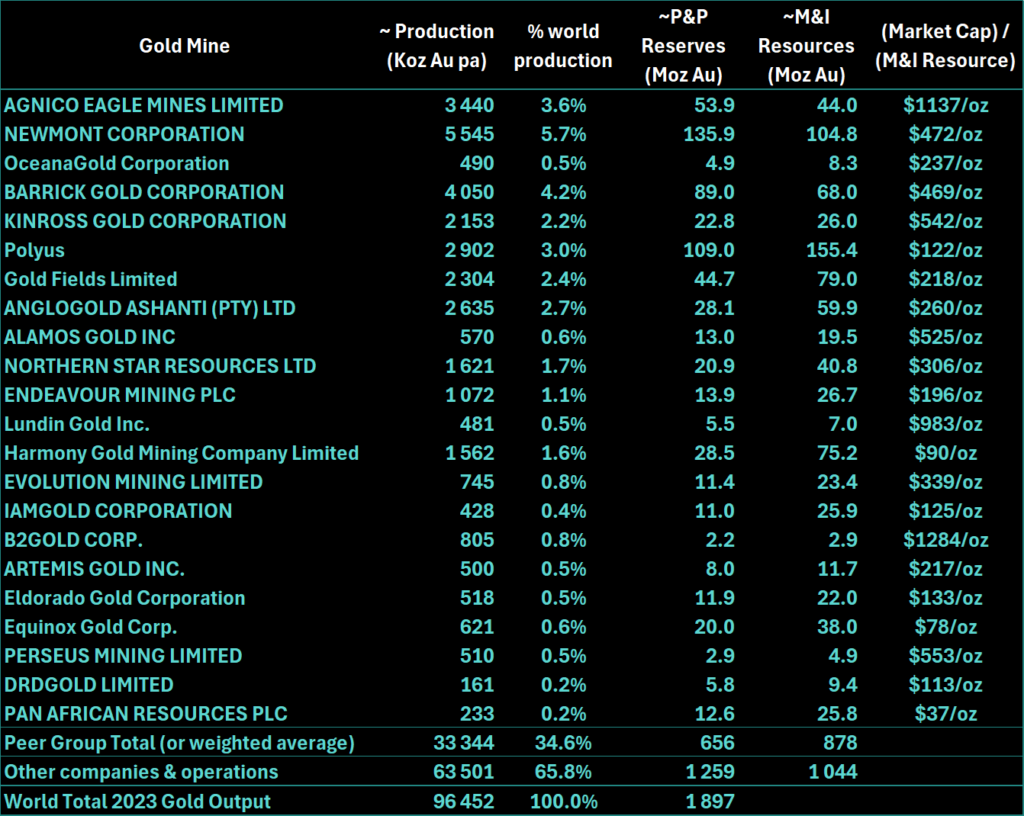
Task: Click the % world production header
Action: pyautogui.click(x=563, y=46)
